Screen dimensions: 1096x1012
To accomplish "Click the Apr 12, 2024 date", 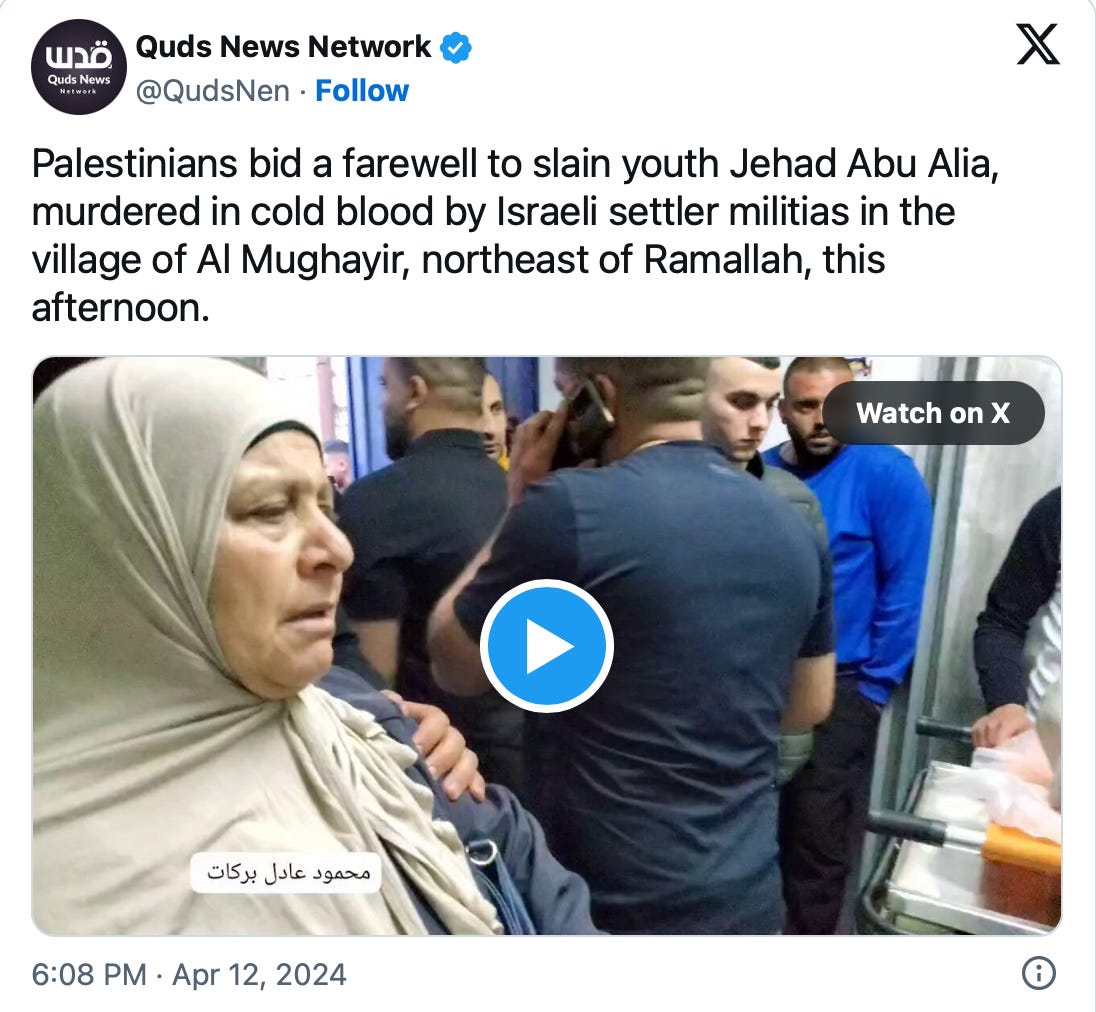I will (259, 974).
